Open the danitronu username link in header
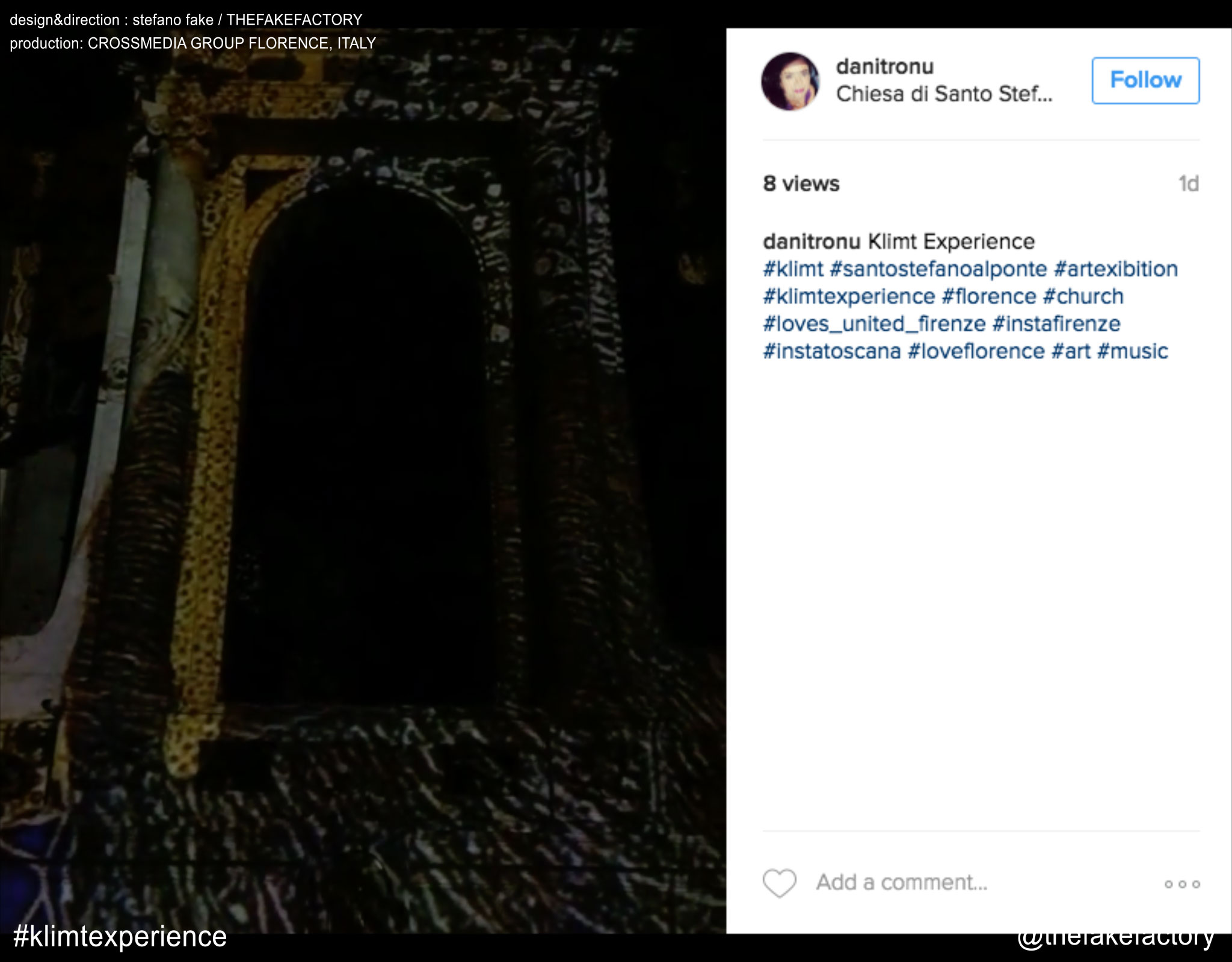This screenshot has width=1232, height=962. pos(884,66)
